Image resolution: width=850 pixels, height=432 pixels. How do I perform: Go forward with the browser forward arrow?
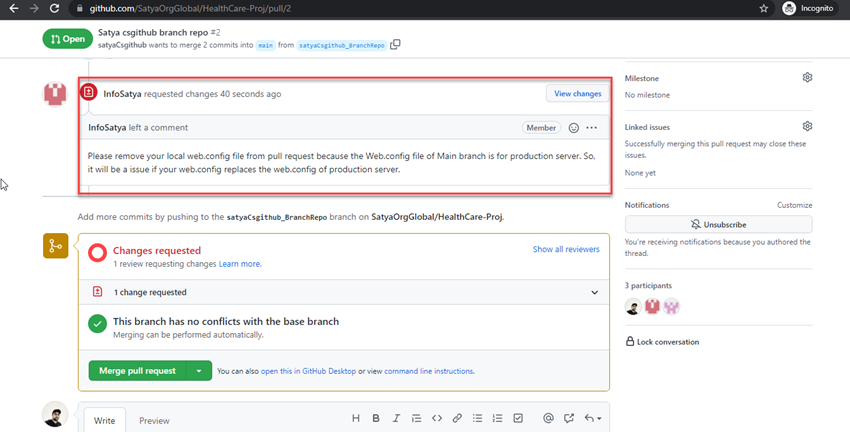click(x=34, y=9)
